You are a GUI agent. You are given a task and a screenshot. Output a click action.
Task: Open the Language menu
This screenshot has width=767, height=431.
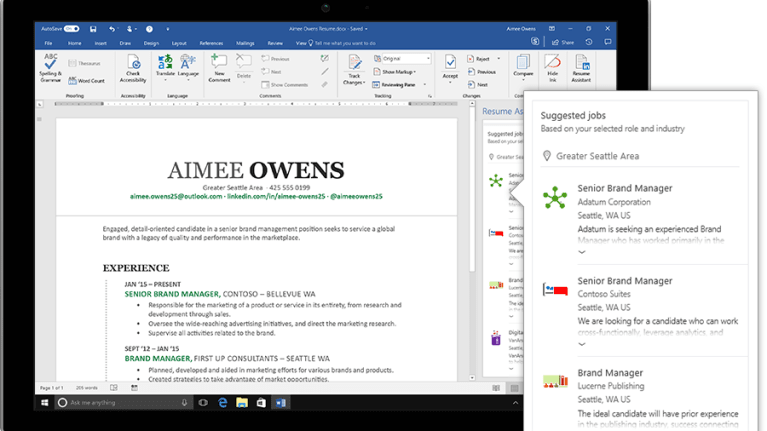pyautogui.click(x=188, y=68)
